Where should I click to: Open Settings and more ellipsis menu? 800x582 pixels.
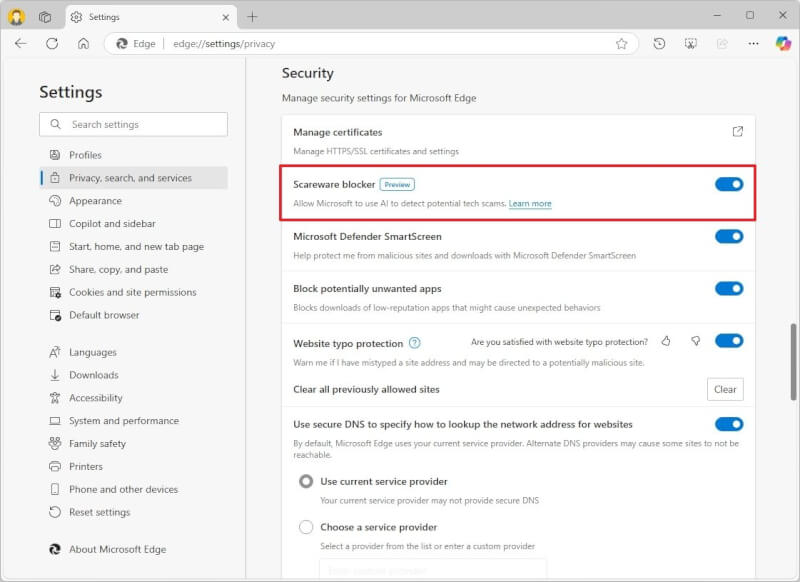pos(753,43)
